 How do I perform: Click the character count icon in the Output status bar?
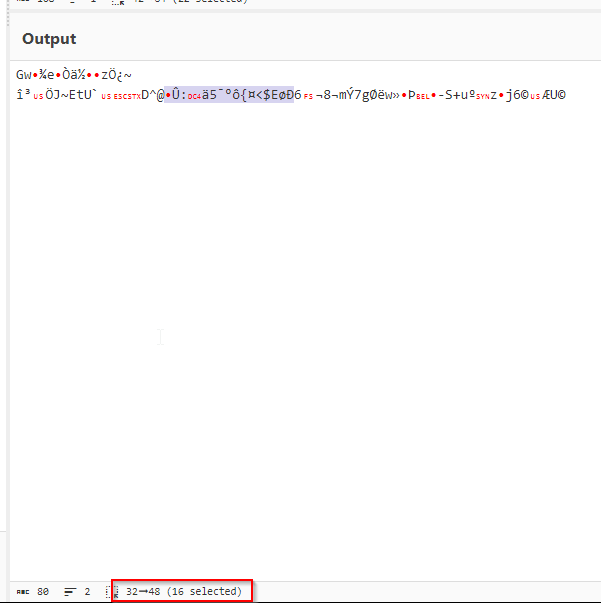click(23, 592)
